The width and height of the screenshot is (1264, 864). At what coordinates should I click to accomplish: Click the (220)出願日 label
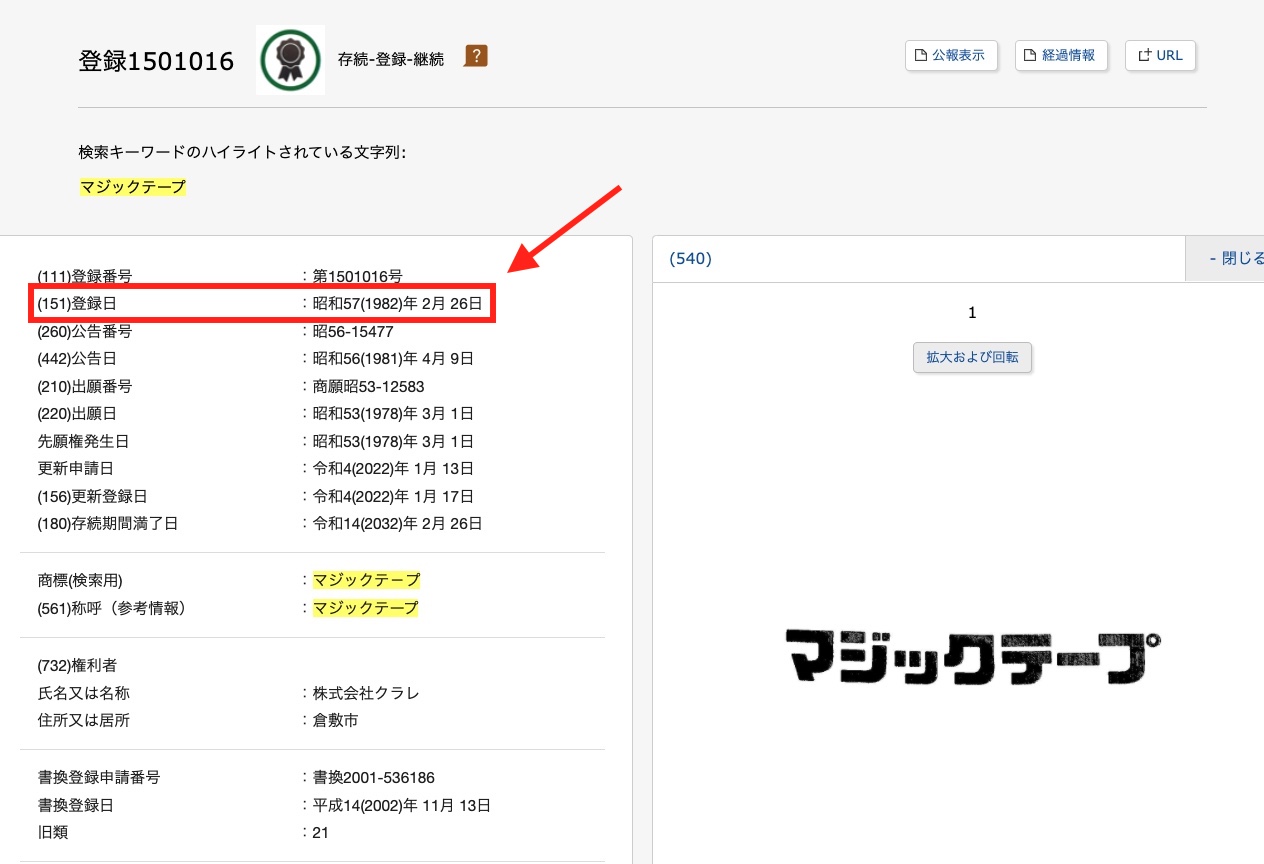pyautogui.click(x=79, y=413)
